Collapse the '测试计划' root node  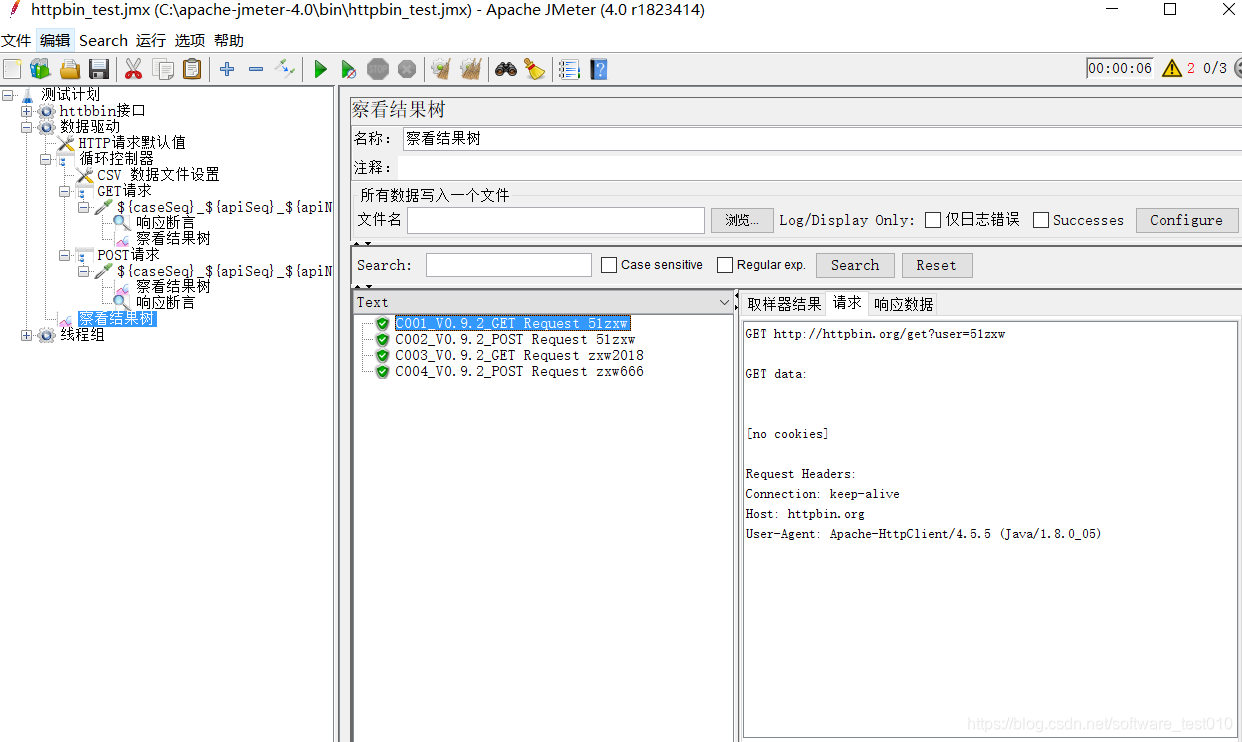click(8, 95)
